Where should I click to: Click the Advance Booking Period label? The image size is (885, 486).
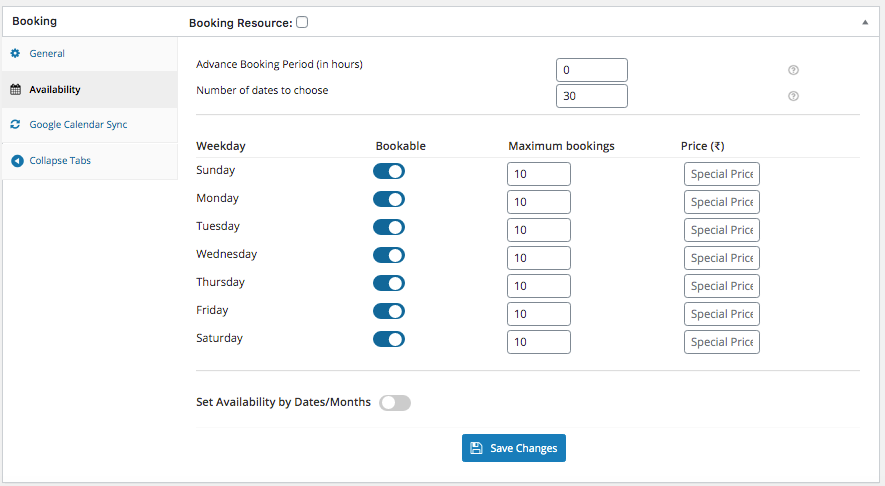pos(279,64)
